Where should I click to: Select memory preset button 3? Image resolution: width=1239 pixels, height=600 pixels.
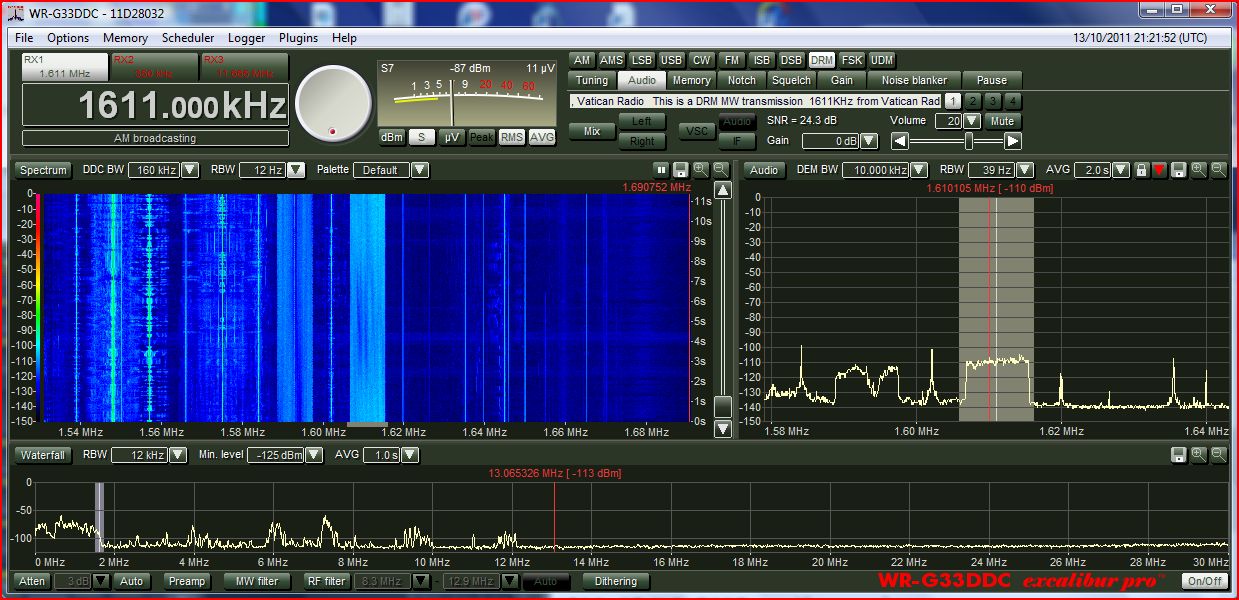click(993, 101)
